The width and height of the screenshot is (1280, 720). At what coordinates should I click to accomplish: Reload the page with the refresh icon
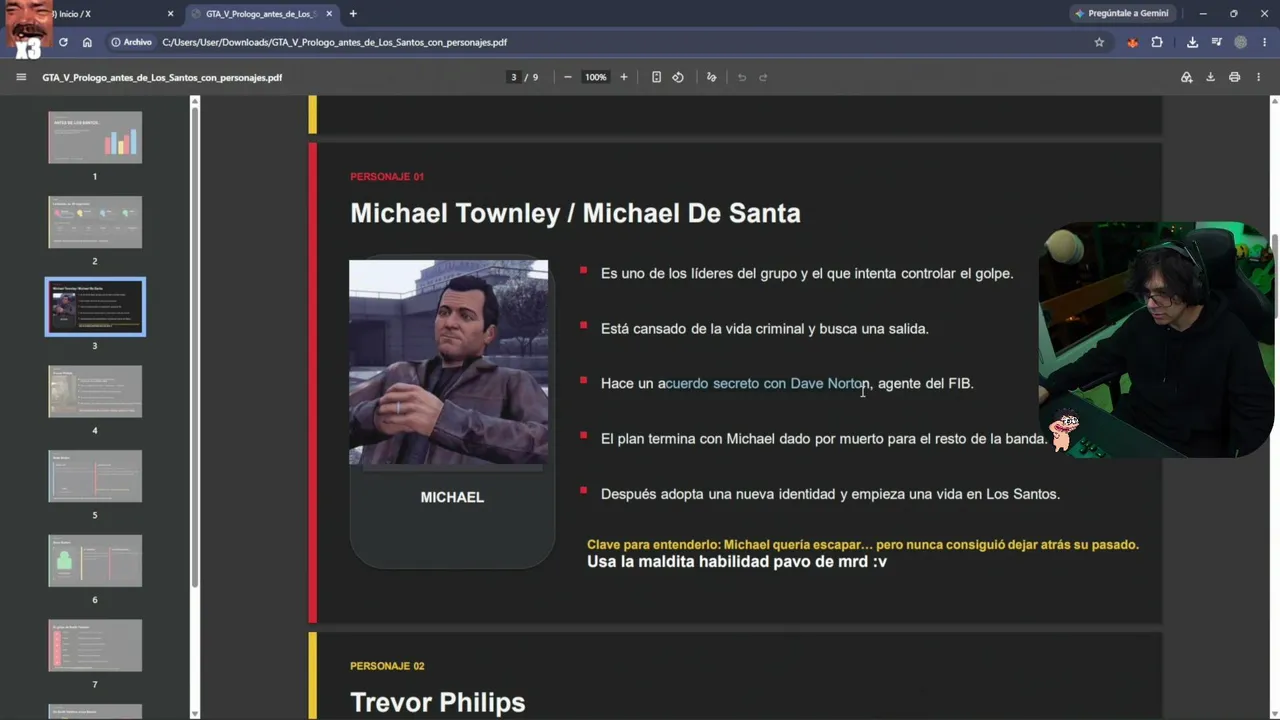coord(63,42)
